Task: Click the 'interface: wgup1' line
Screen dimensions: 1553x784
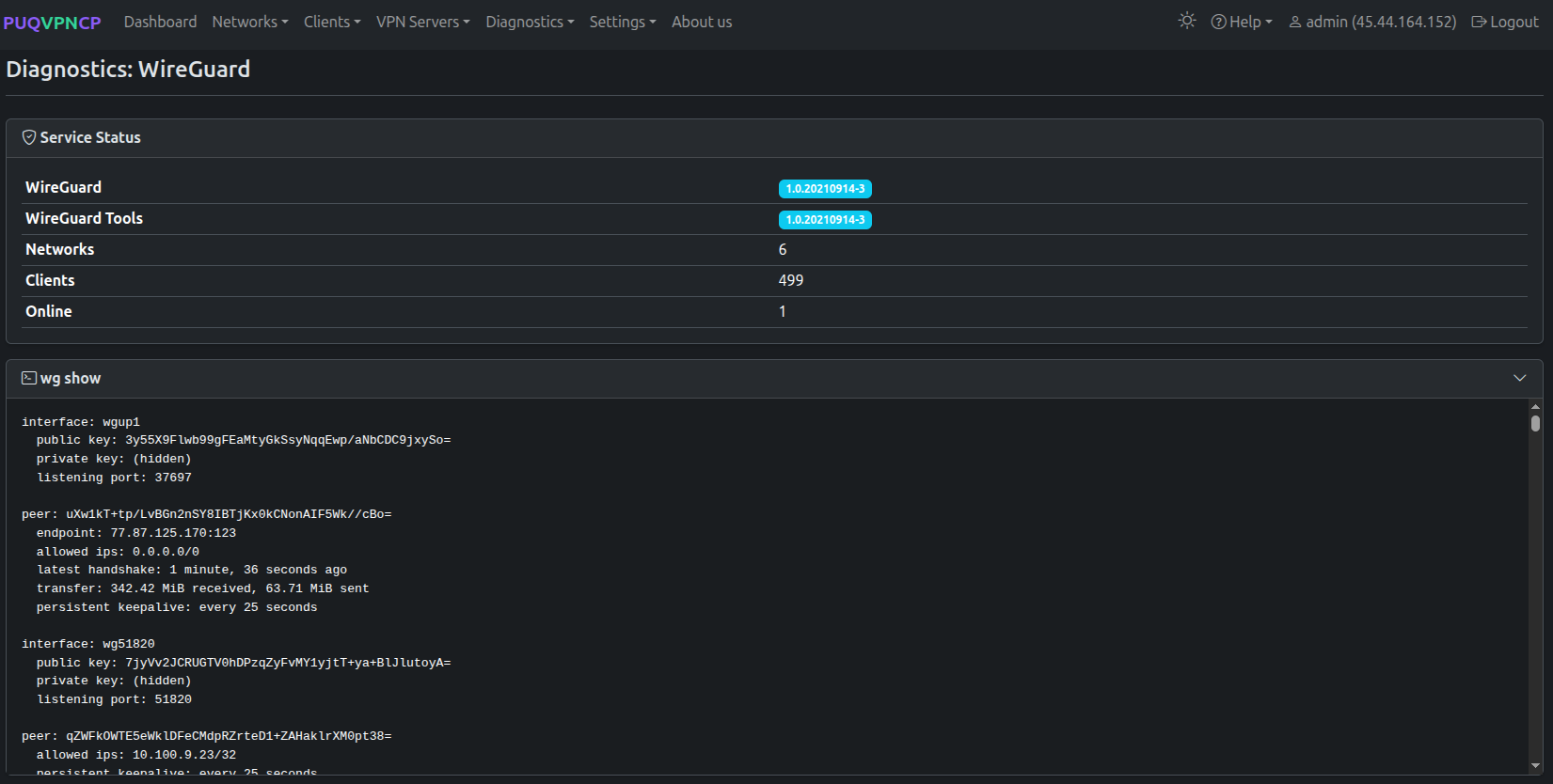Action: 81,422
